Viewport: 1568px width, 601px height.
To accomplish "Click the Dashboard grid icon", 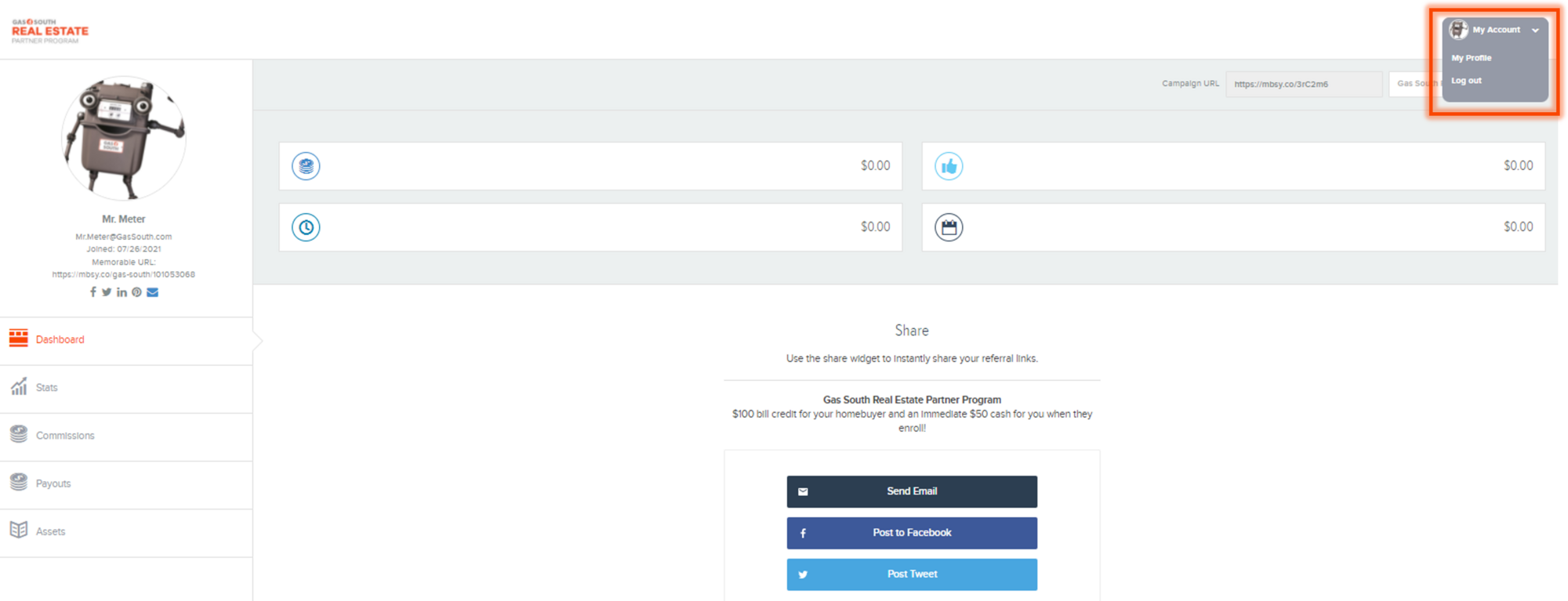I will point(19,339).
